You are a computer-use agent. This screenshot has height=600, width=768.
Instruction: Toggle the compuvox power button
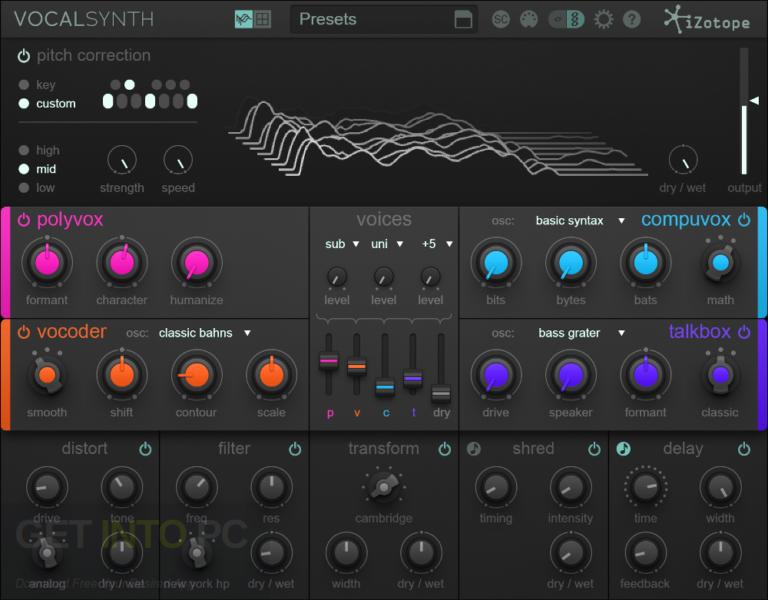pos(744,220)
